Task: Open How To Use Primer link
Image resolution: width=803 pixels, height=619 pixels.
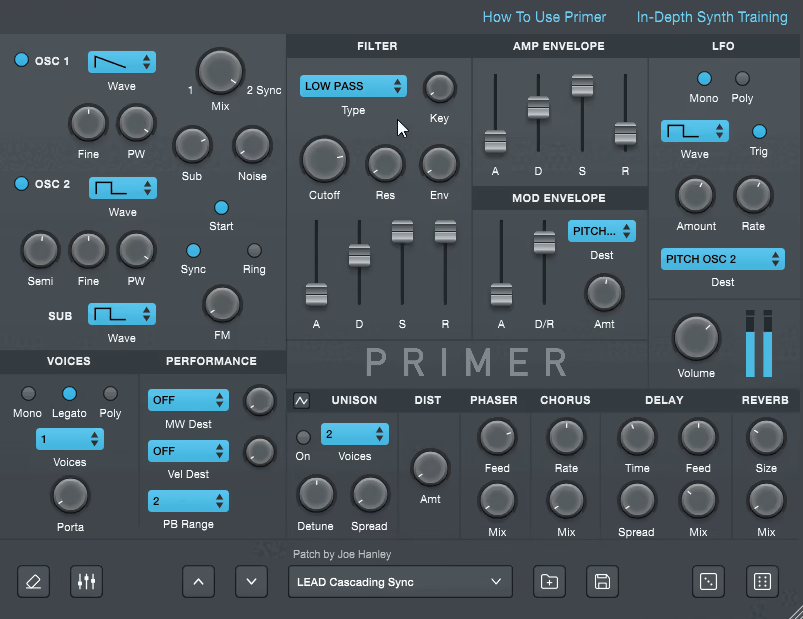Action: click(x=544, y=17)
